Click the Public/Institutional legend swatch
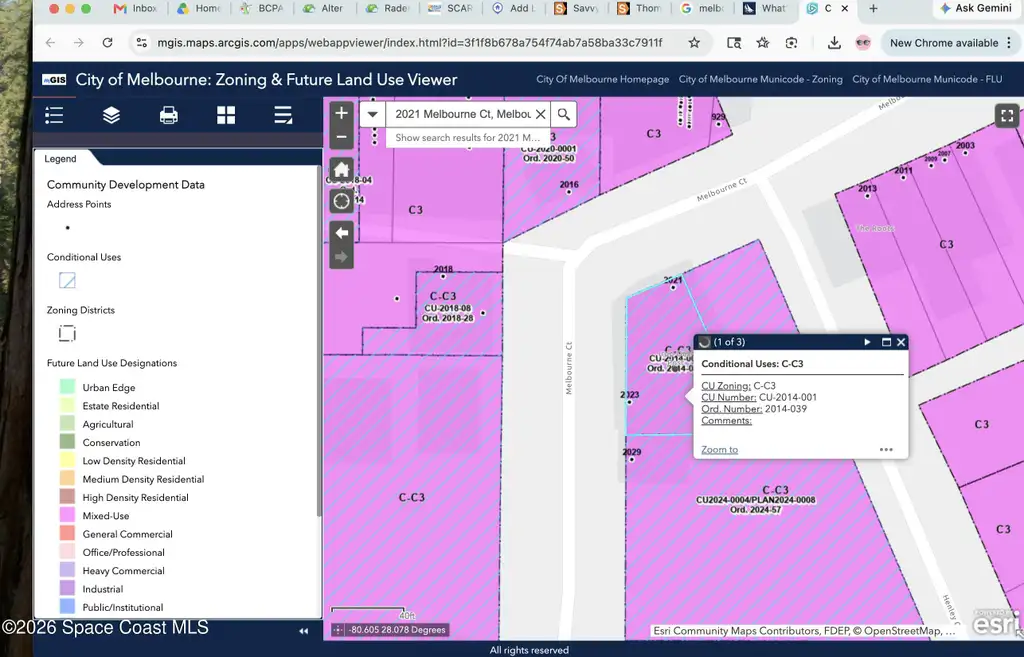Image resolution: width=1024 pixels, height=657 pixels. 67,607
